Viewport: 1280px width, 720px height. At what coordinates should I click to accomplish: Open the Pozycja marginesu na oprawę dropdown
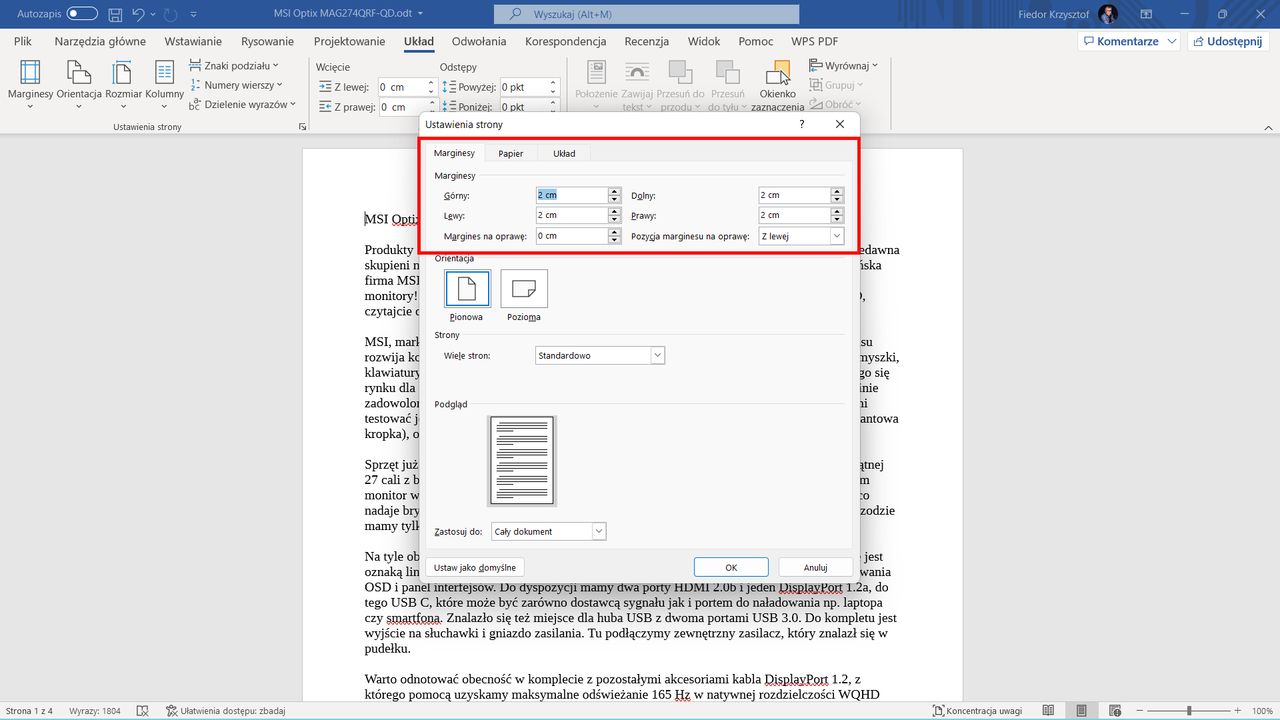[800, 235]
